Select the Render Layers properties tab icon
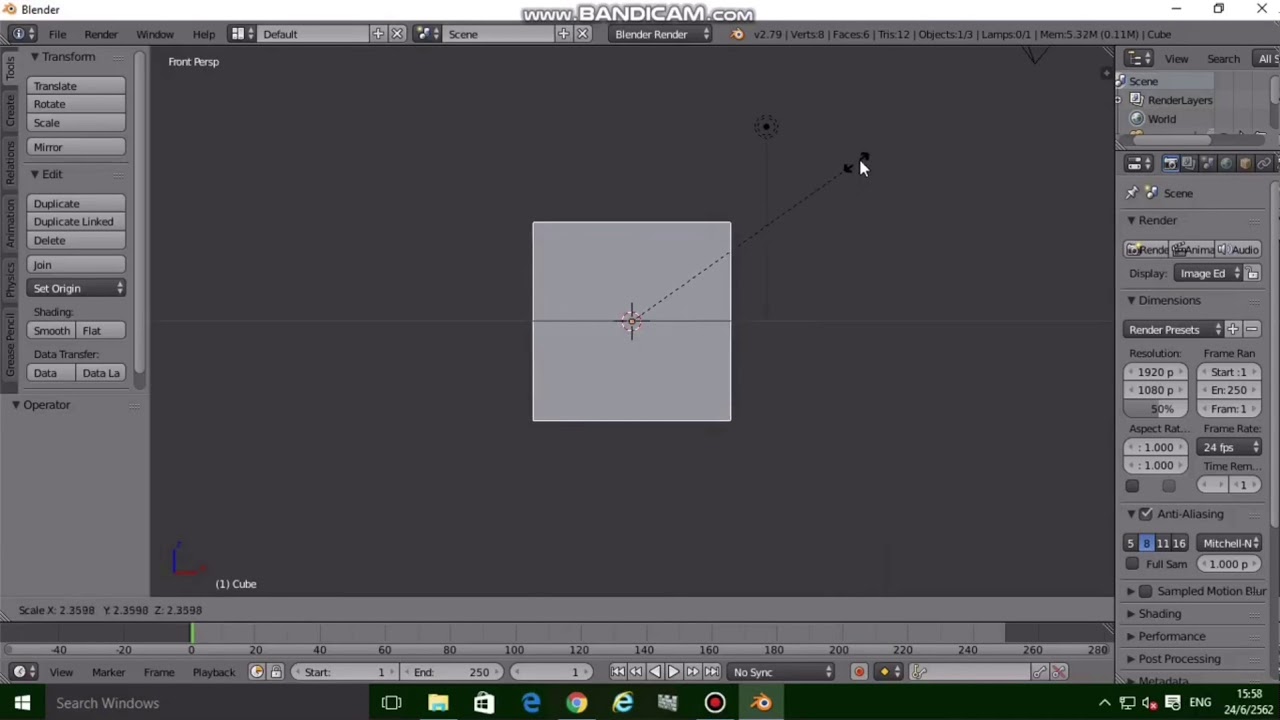 pos(1189,164)
